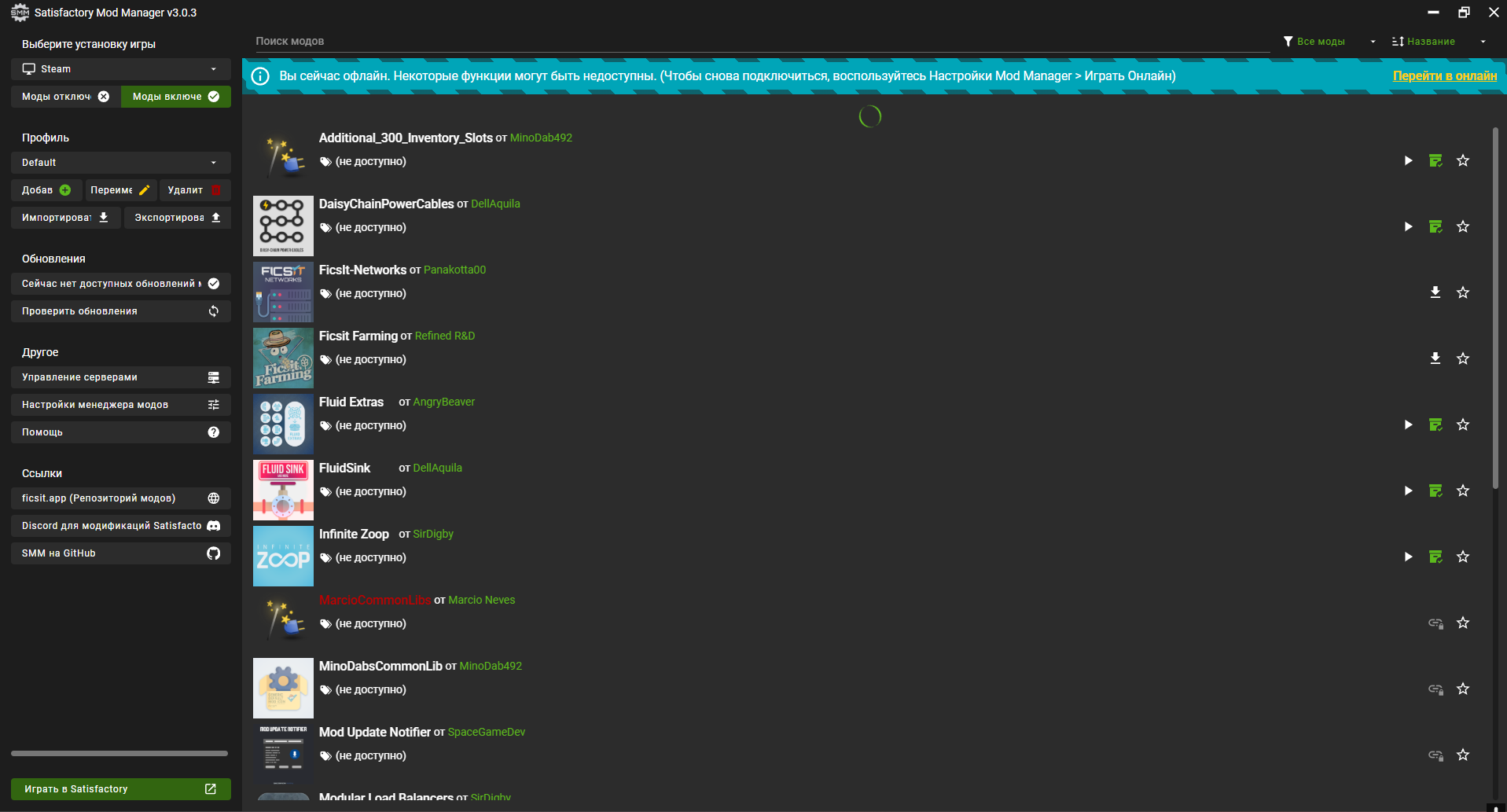Click the offline info icon in banner
The height and width of the screenshot is (812, 1507).
click(259, 76)
